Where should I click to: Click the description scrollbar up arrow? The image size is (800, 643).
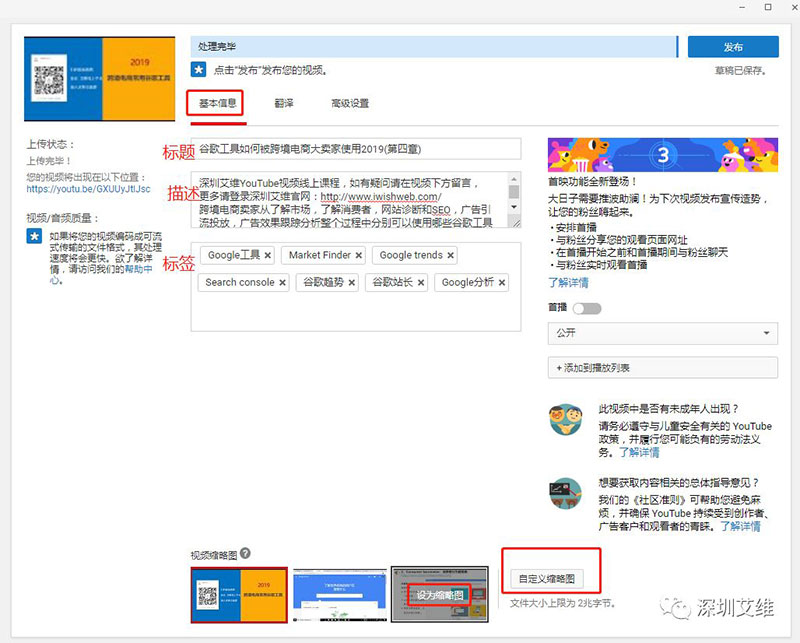point(514,179)
